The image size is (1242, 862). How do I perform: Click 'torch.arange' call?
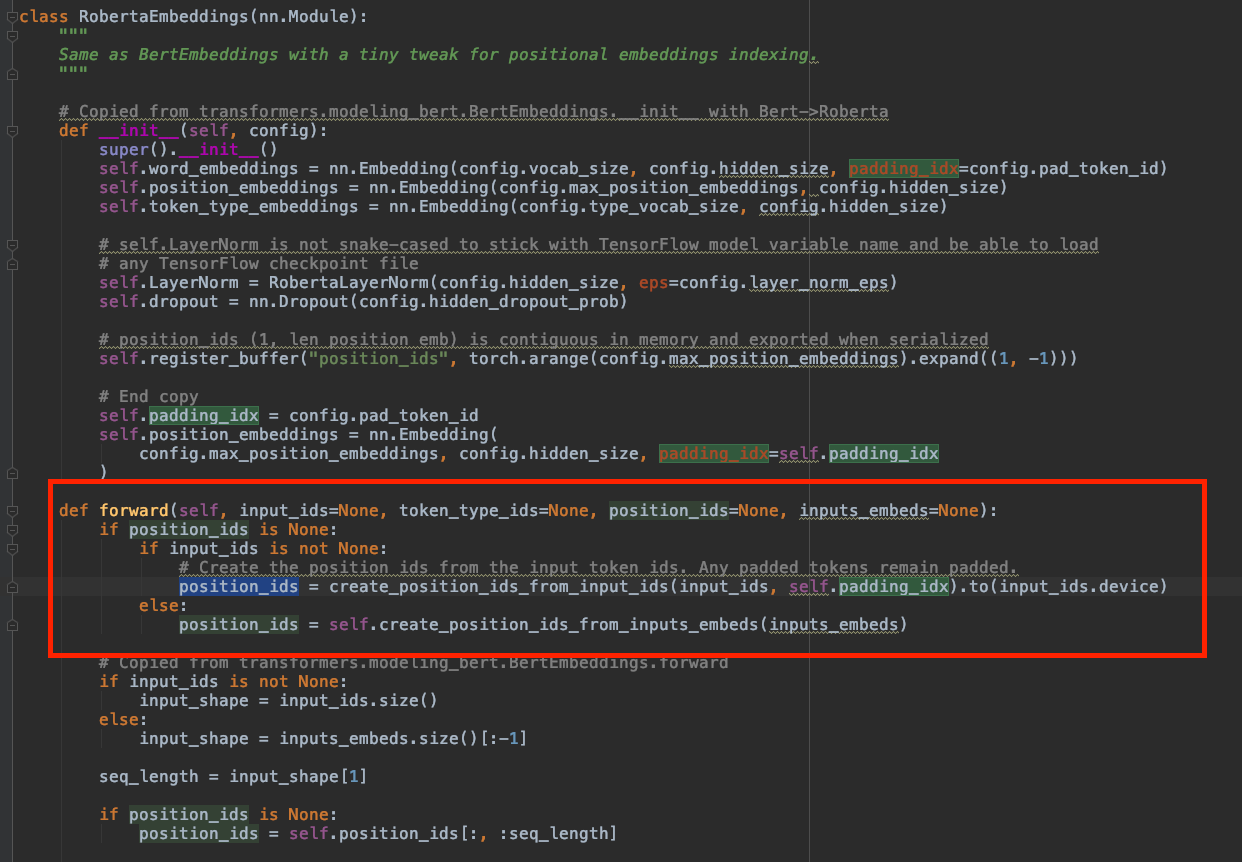(529, 359)
